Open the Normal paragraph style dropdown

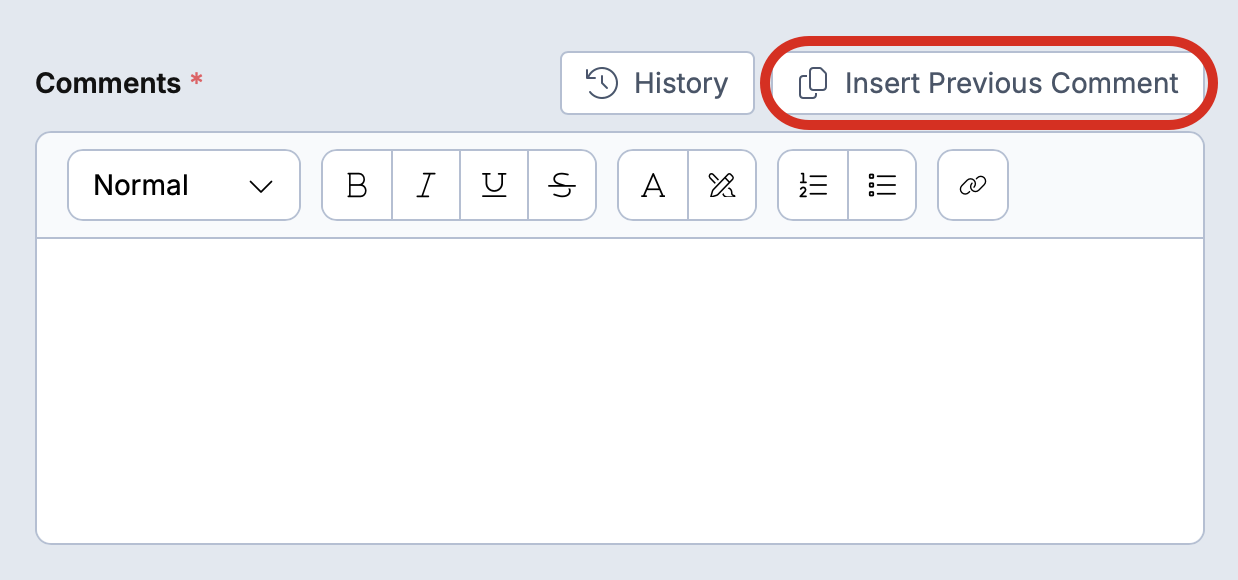(x=184, y=185)
